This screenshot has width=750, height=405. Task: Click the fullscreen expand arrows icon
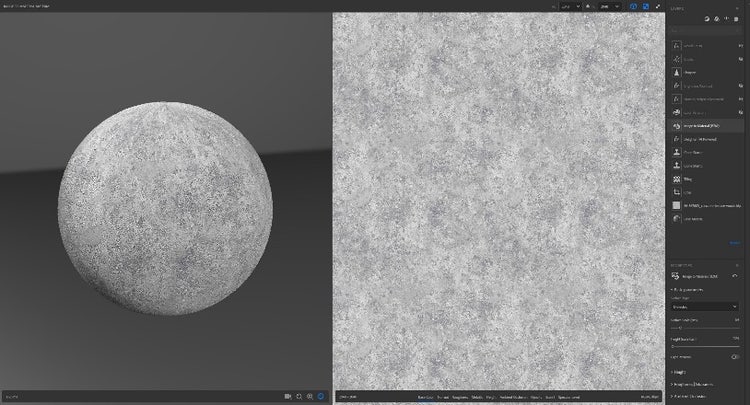pyautogui.click(x=658, y=6)
